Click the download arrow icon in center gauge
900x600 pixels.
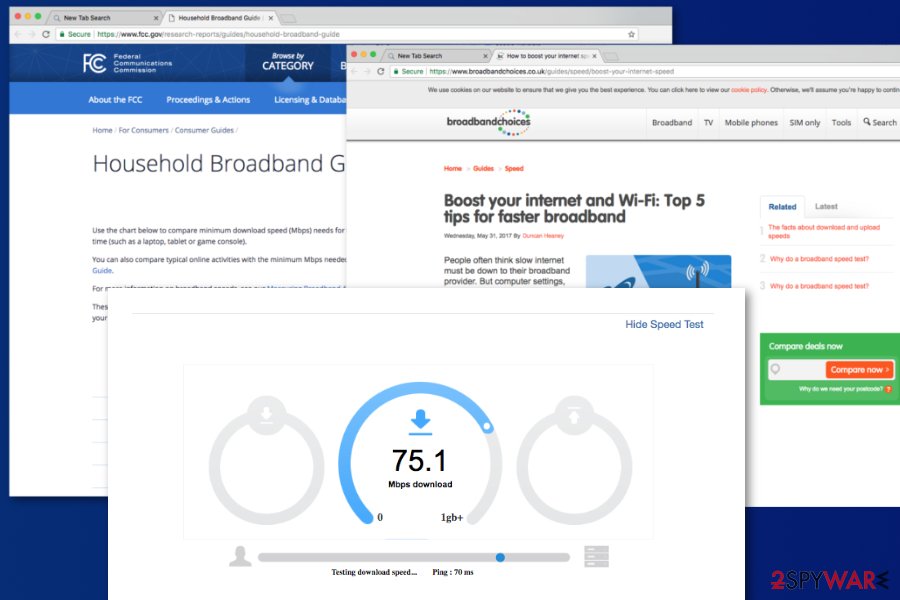(x=421, y=422)
